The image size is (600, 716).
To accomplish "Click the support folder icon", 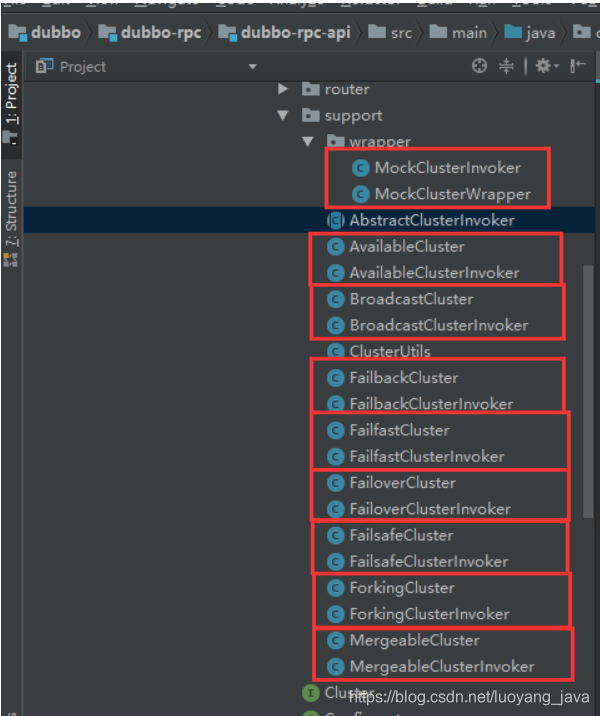I will point(311,116).
